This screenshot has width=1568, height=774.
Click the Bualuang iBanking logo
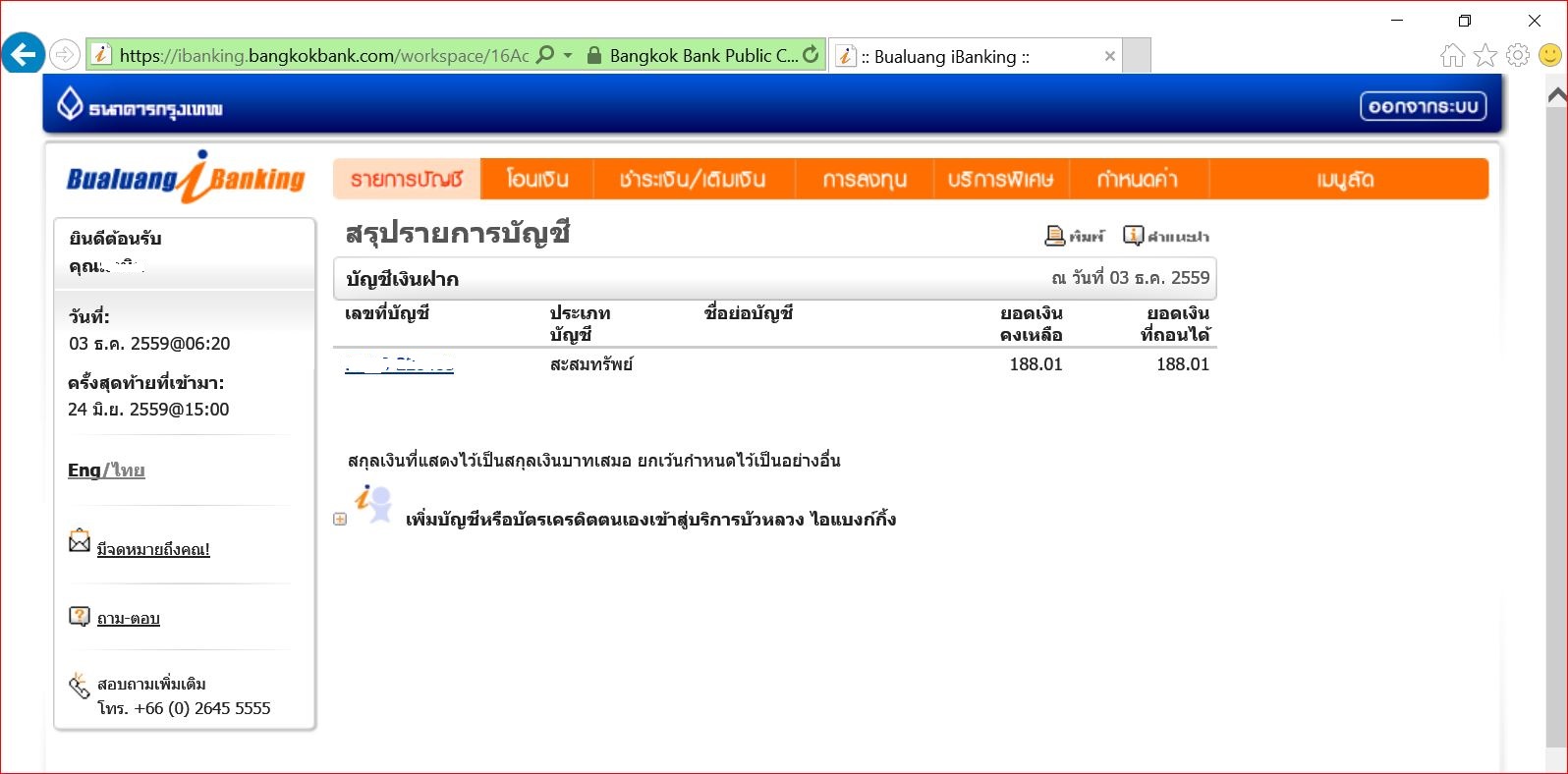186,178
